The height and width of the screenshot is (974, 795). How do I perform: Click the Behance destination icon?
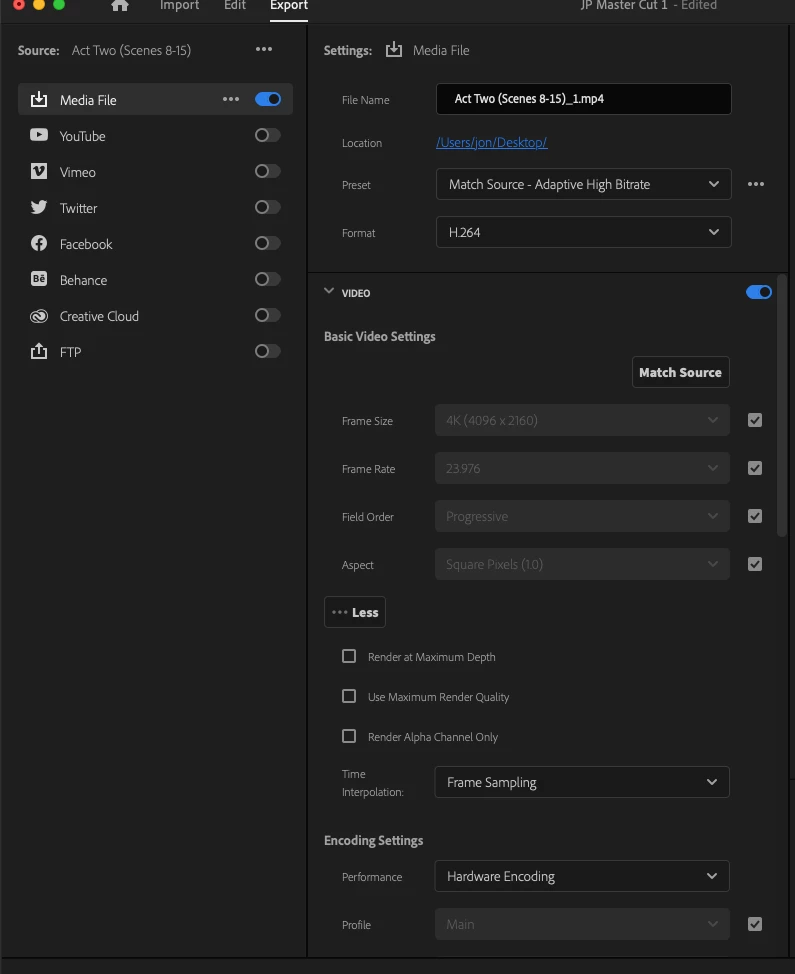(39, 280)
